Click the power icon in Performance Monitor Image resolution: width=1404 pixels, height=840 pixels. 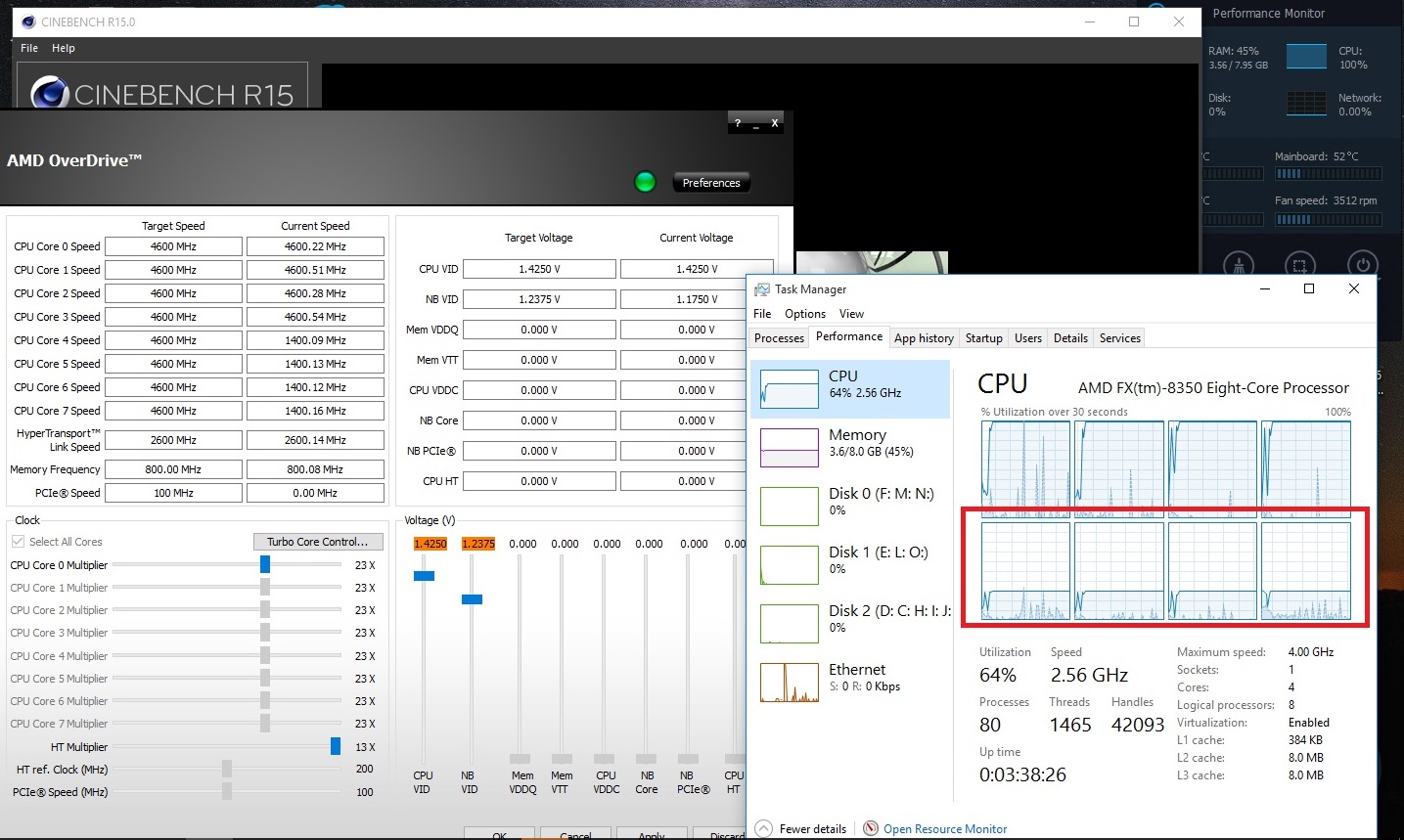tap(1362, 265)
